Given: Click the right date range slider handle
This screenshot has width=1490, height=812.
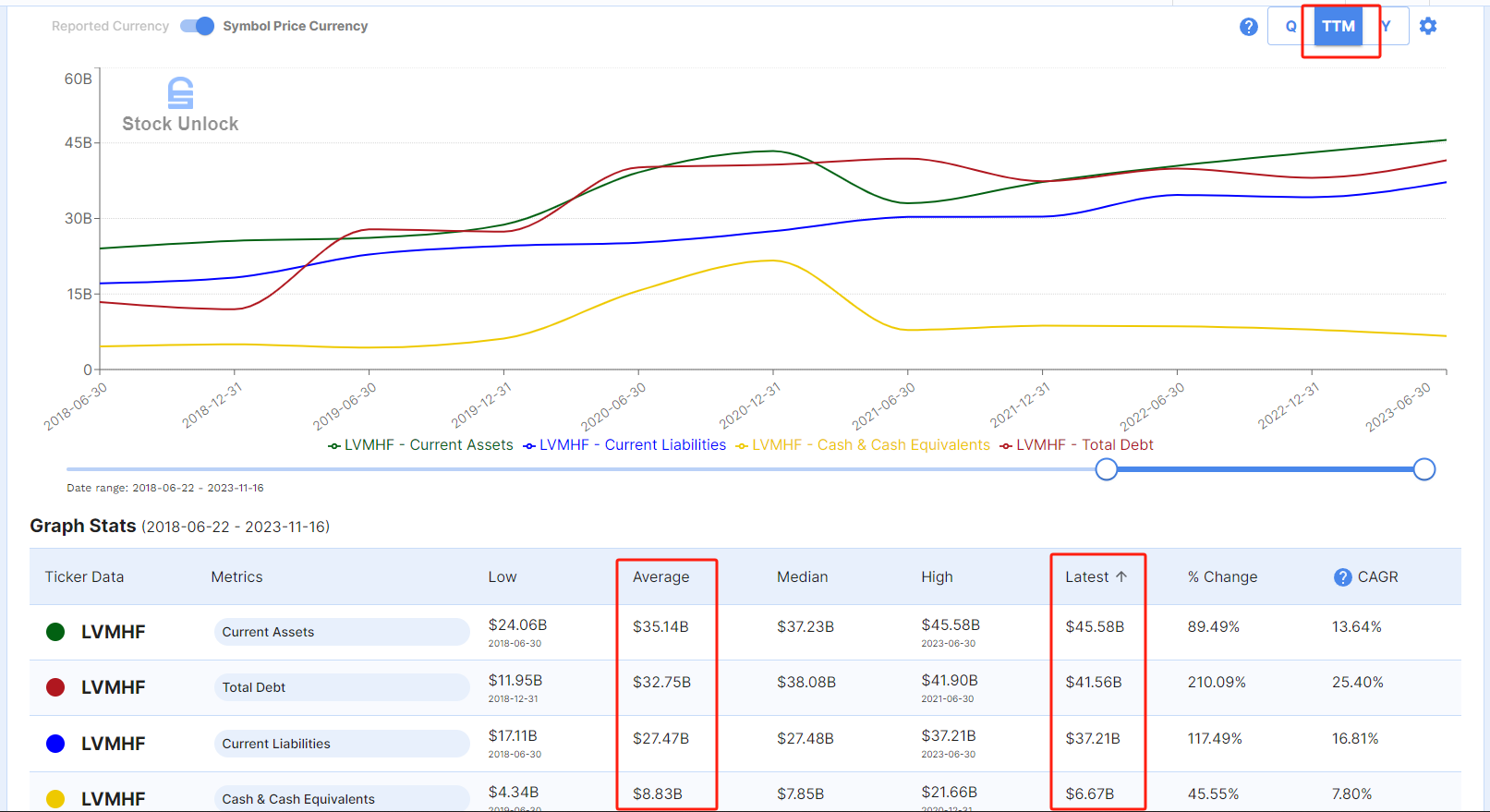Looking at the screenshot, I should point(1424,469).
